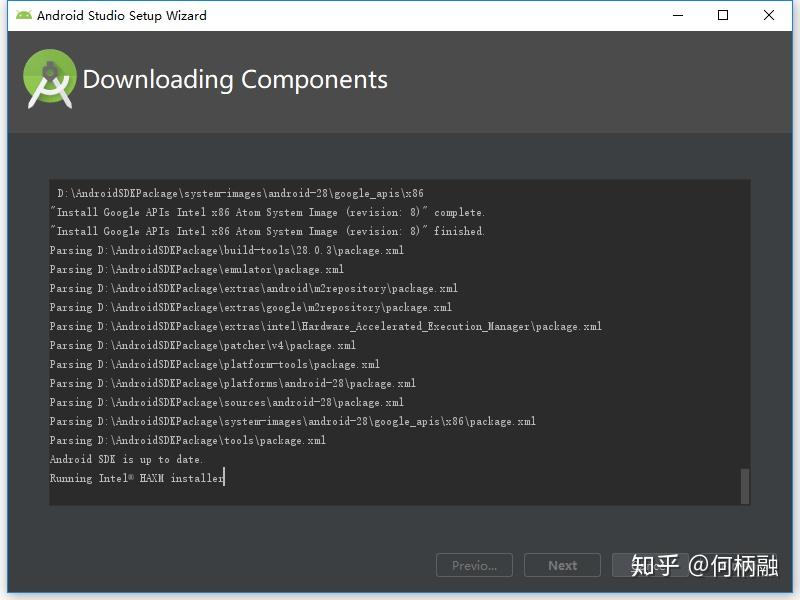Image resolution: width=800 pixels, height=600 pixels.
Task: Click the line parsing sources\android-28\package.xml
Action: [x=227, y=403]
